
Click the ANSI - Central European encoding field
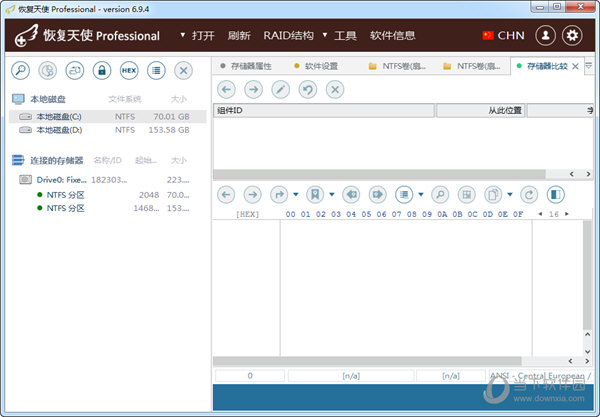tap(540, 376)
